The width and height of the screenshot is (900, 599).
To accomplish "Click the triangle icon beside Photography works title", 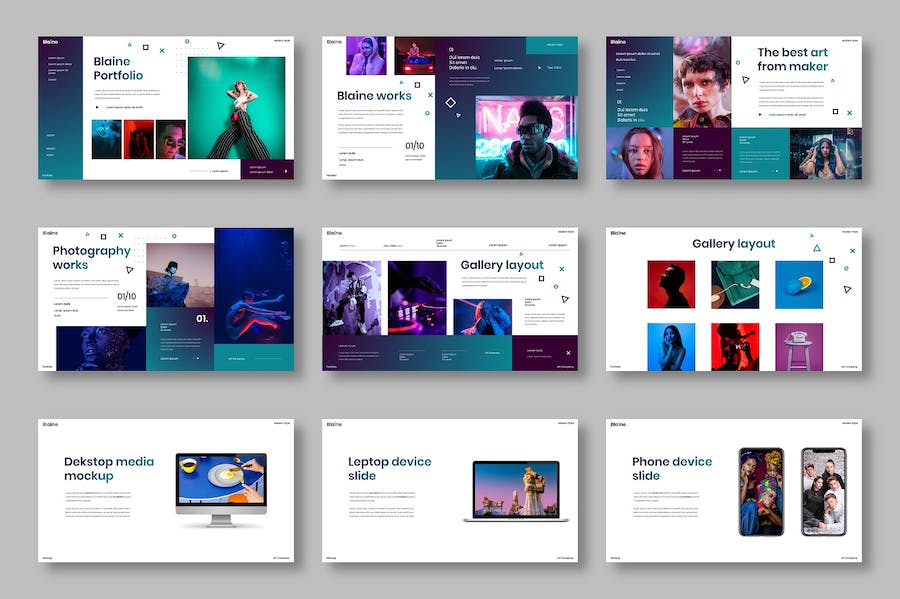I will pyautogui.click(x=128, y=268).
